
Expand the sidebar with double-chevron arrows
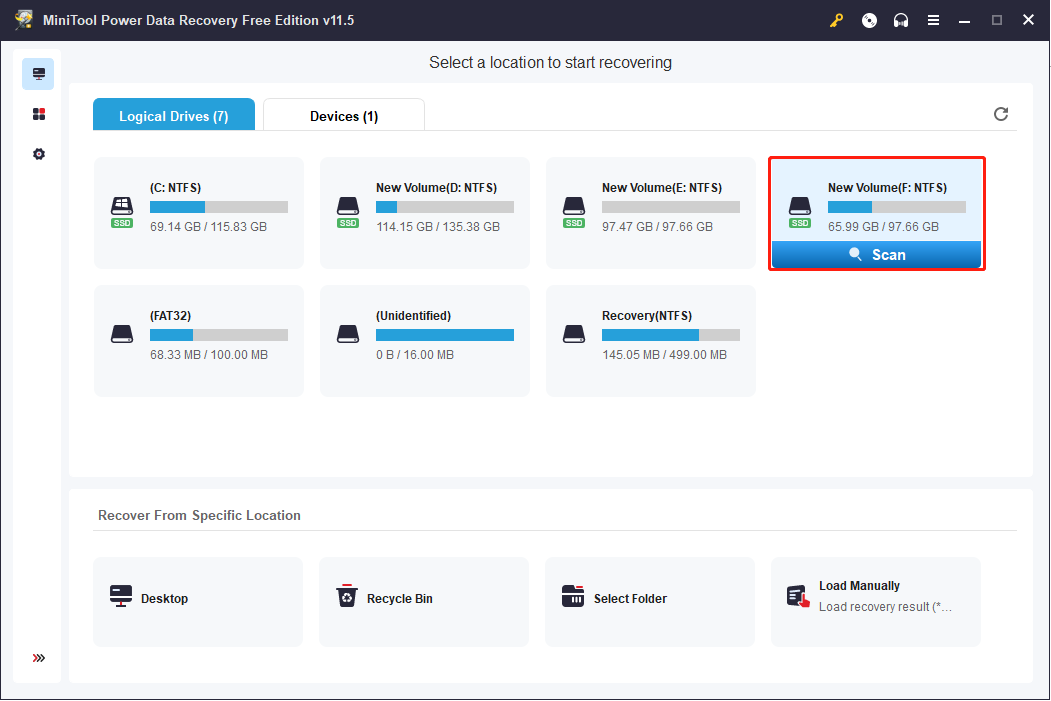[39, 657]
